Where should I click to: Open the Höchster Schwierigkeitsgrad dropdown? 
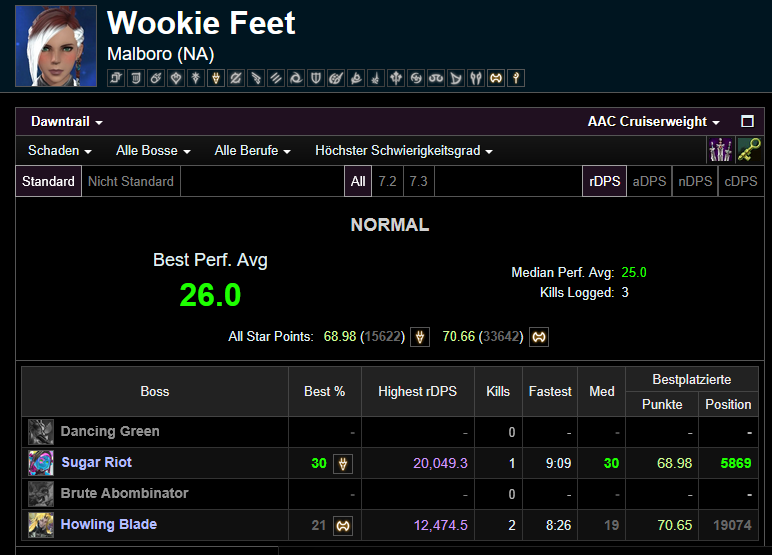tap(404, 150)
